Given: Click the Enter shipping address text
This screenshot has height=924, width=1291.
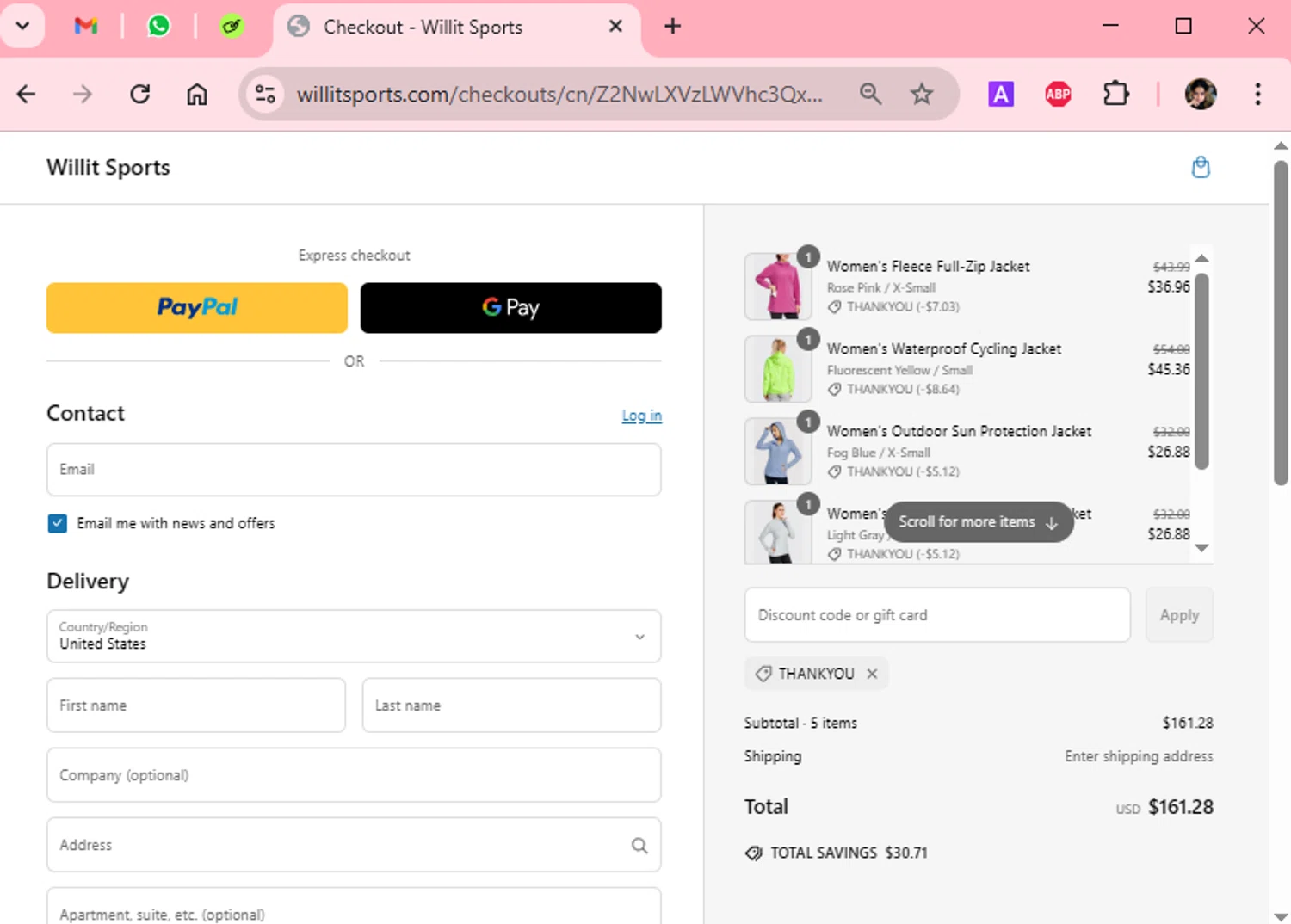Looking at the screenshot, I should (x=1139, y=756).
